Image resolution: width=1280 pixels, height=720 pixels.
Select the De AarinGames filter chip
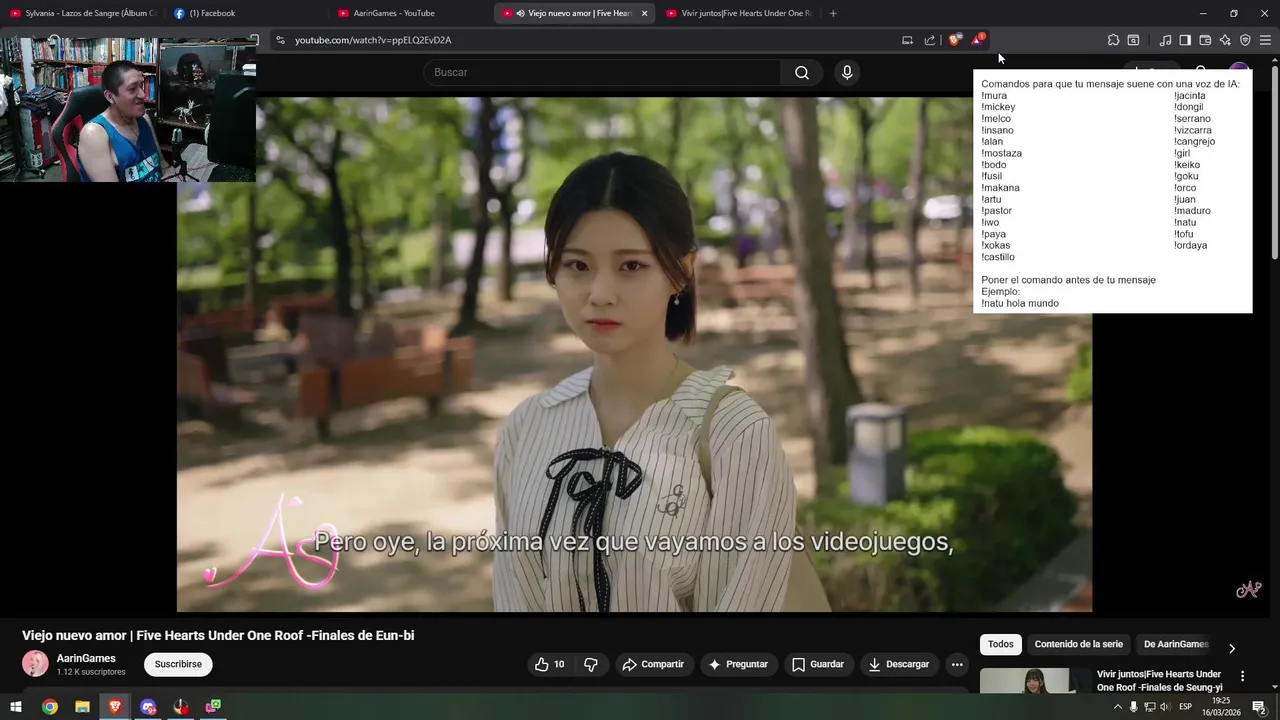[x=1176, y=644]
